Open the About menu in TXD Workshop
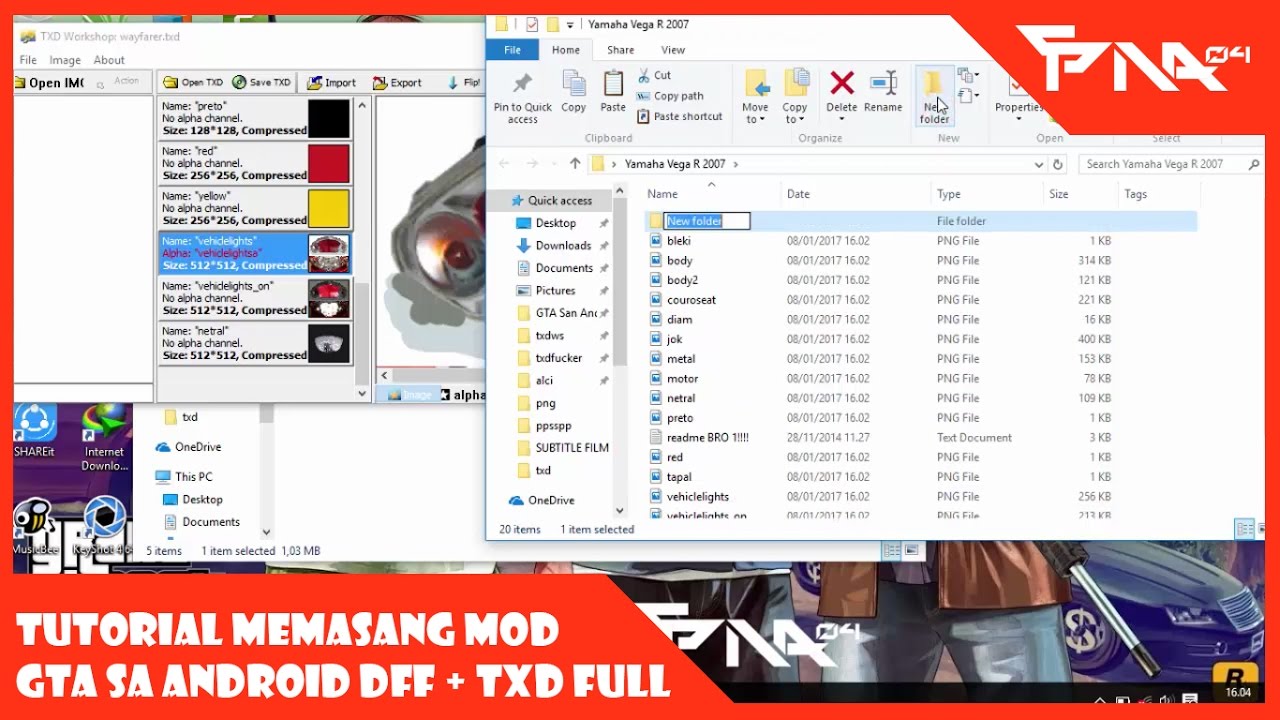This screenshot has width=1280, height=720. click(109, 60)
